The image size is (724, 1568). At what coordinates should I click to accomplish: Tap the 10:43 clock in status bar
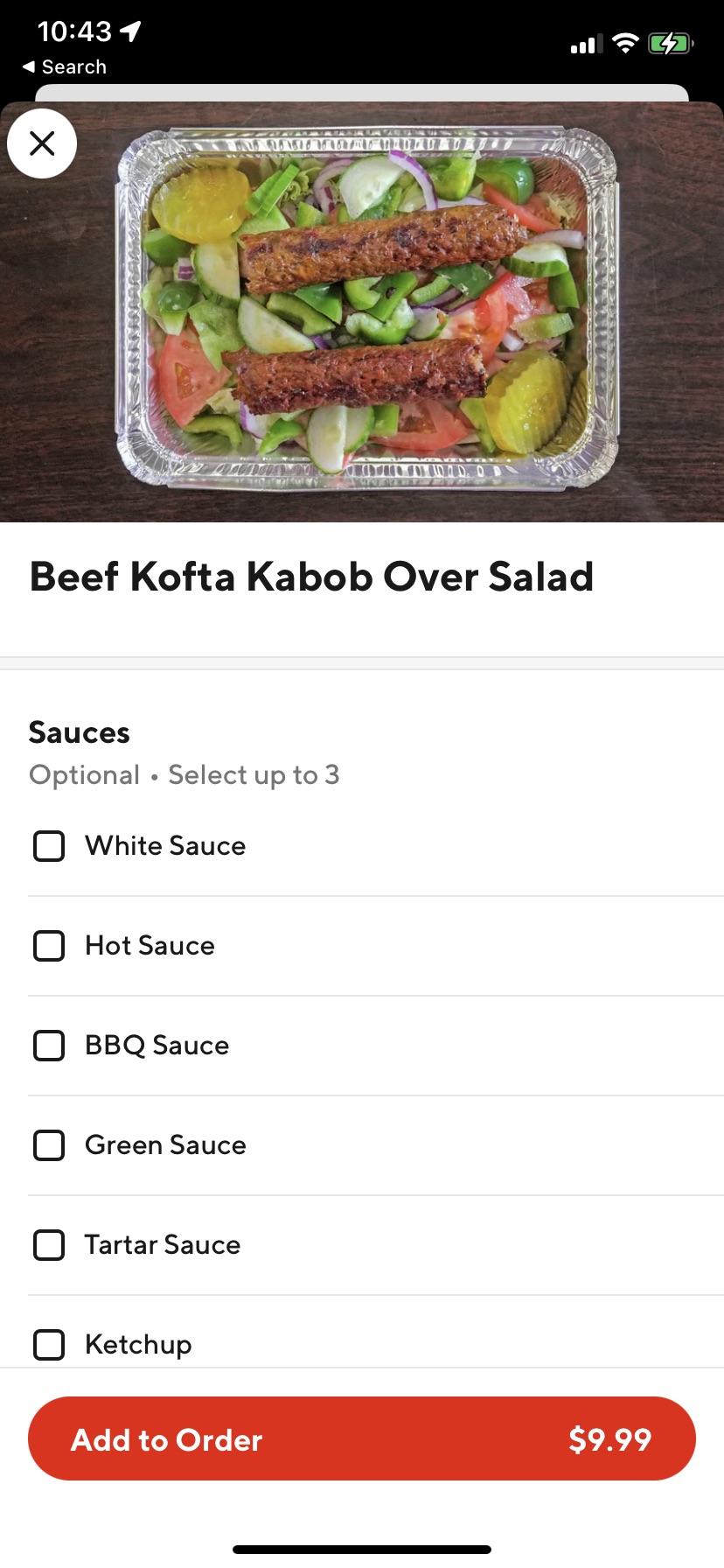[74, 31]
